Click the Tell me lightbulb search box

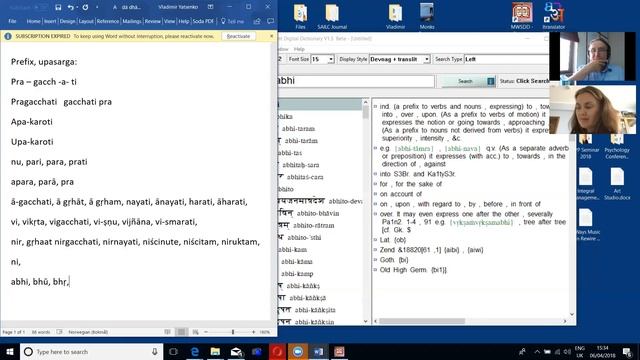pos(232,21)
